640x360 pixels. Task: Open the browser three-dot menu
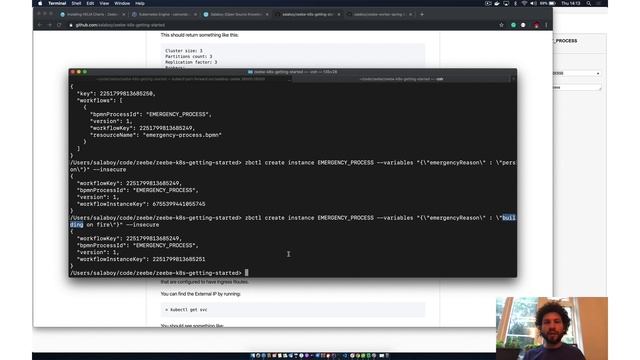pyautogui.click(x=546, y=25)
